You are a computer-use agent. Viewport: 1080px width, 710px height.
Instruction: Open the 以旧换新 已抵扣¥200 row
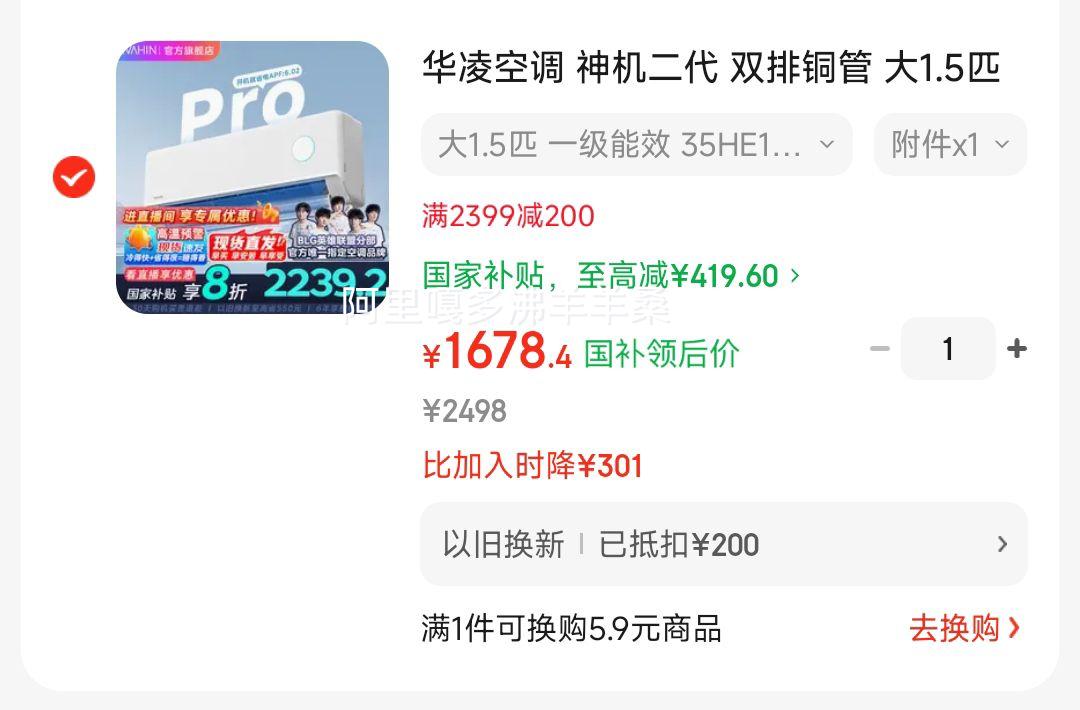tap(724, 544)
